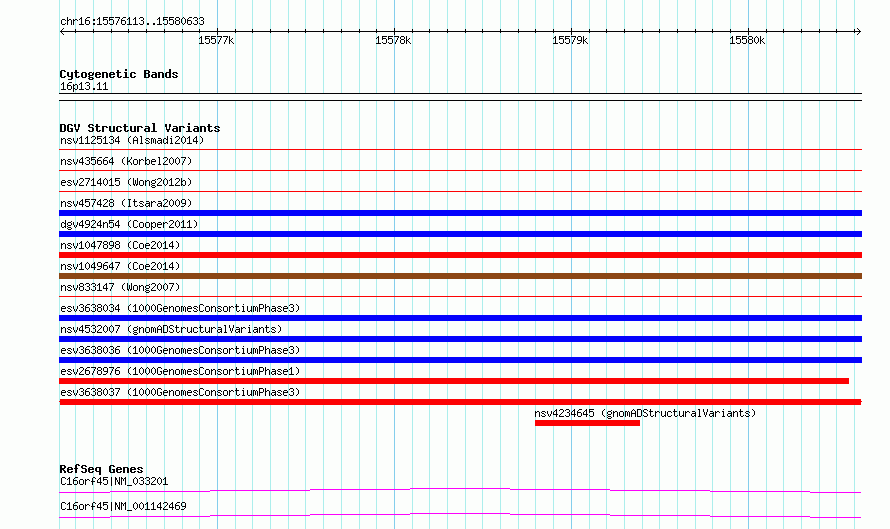890x529 pixels.
Task: Click the nsv4234645 (gnomADStructuralVariants) label
Action: click(x=645, y=413)
